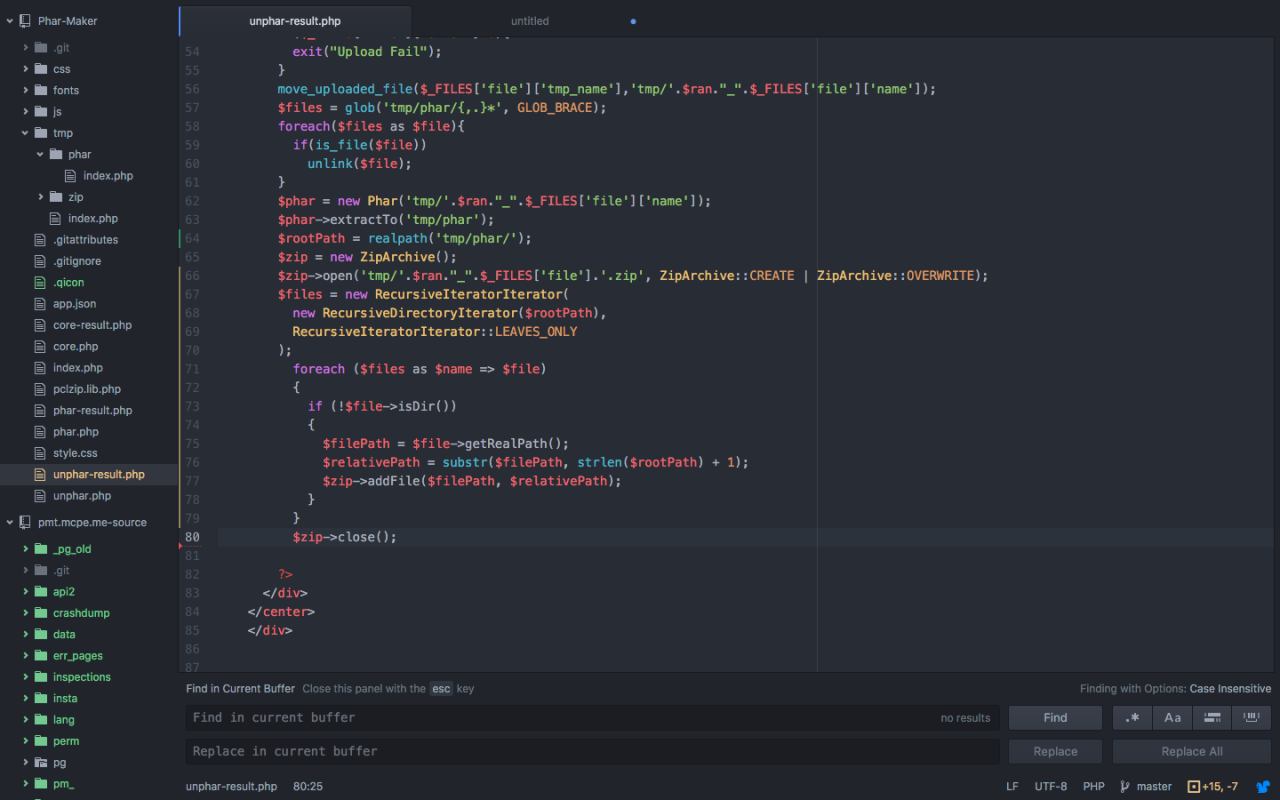The width and height of the screenshot is (1280, 800).
Task: Click the Phar-Maker repository icon
Action: click(25, 21)
